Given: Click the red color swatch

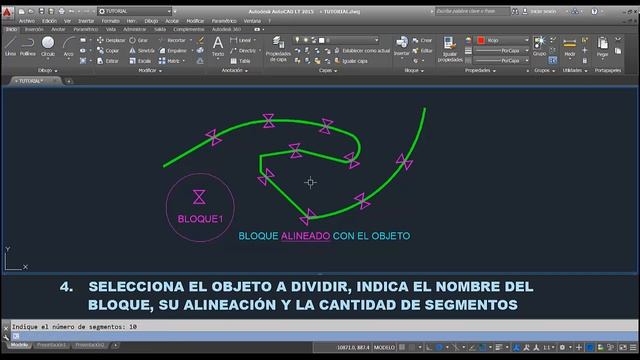Looking at the screenshot, I should point(481,40).
